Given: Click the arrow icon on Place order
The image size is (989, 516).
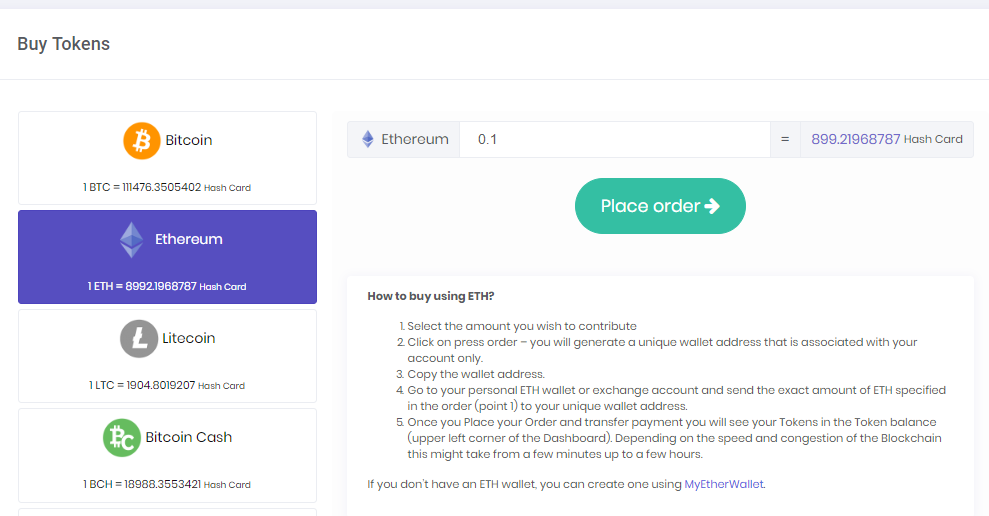Looking at the screenshot, I should 712,206.
